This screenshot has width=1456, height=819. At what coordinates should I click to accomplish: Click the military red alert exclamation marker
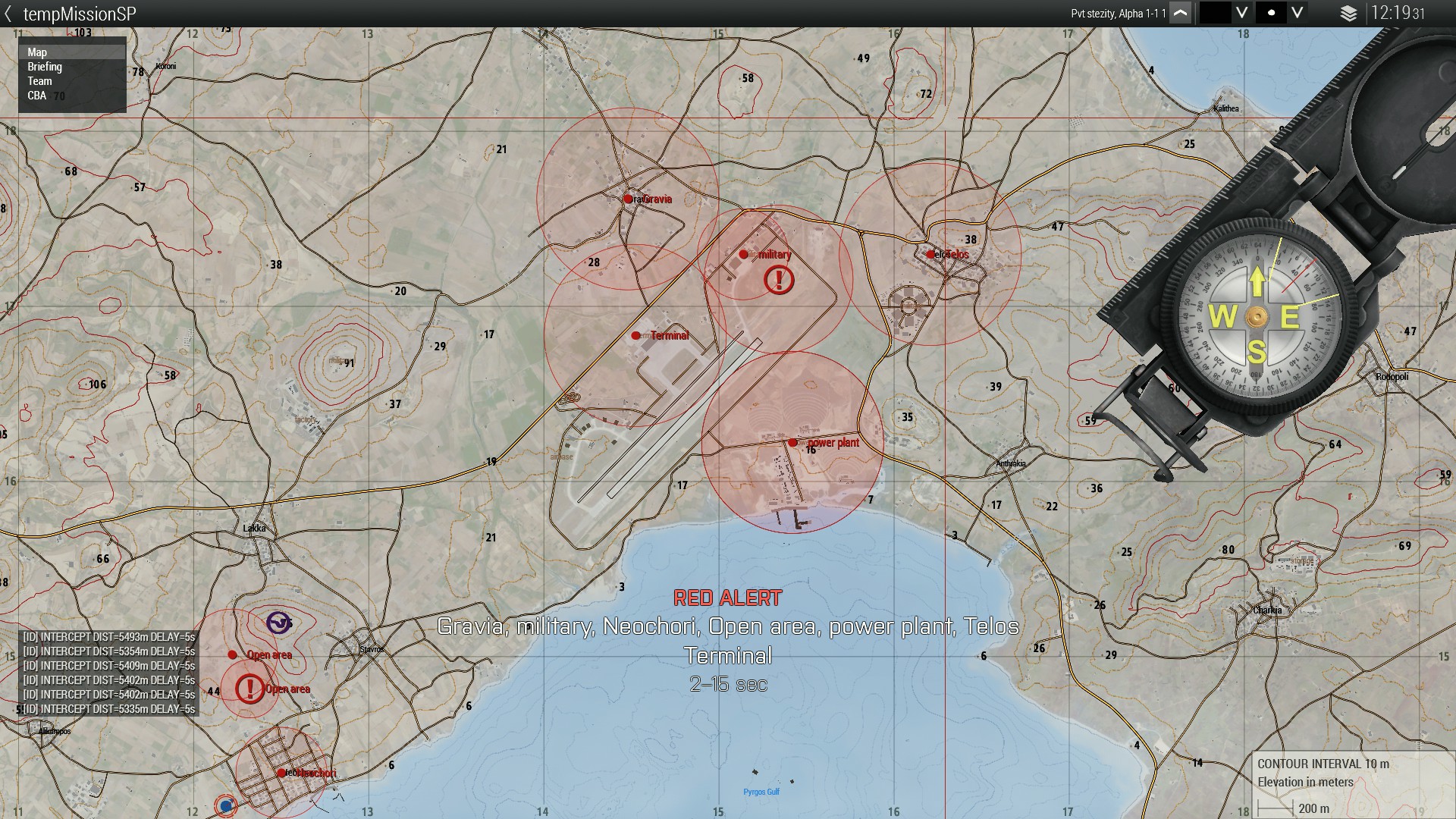point(779,280)
